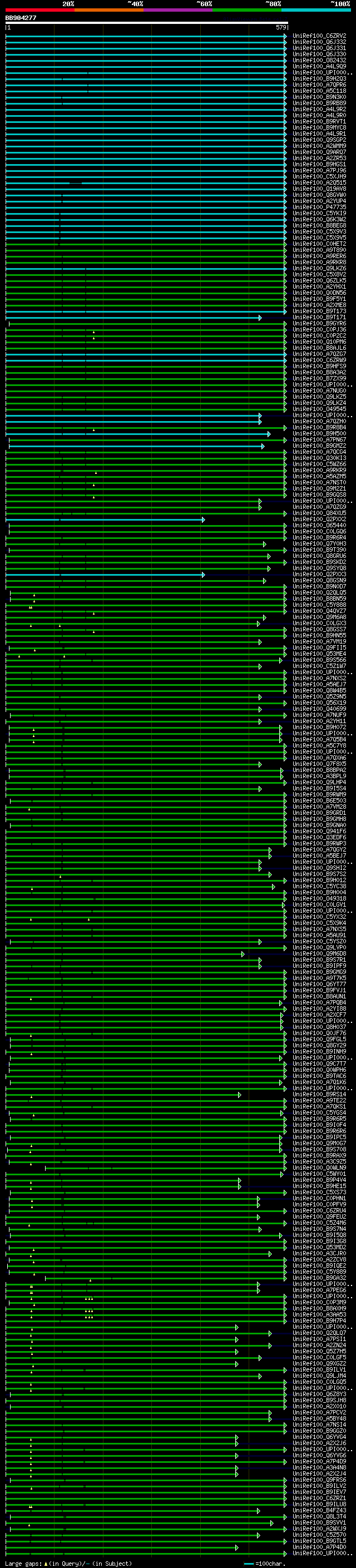356x1568 pixels.
Task: Select the UniRef100_B9T173 label
Action: [x=319, y=311]
